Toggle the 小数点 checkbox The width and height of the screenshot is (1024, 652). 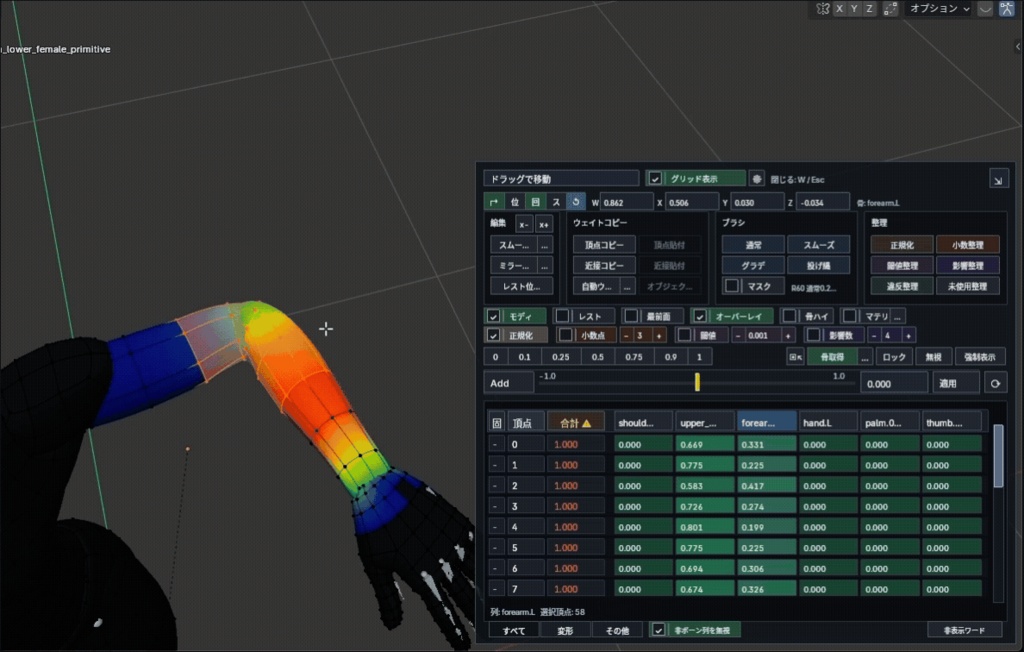[x=566, y=335]
